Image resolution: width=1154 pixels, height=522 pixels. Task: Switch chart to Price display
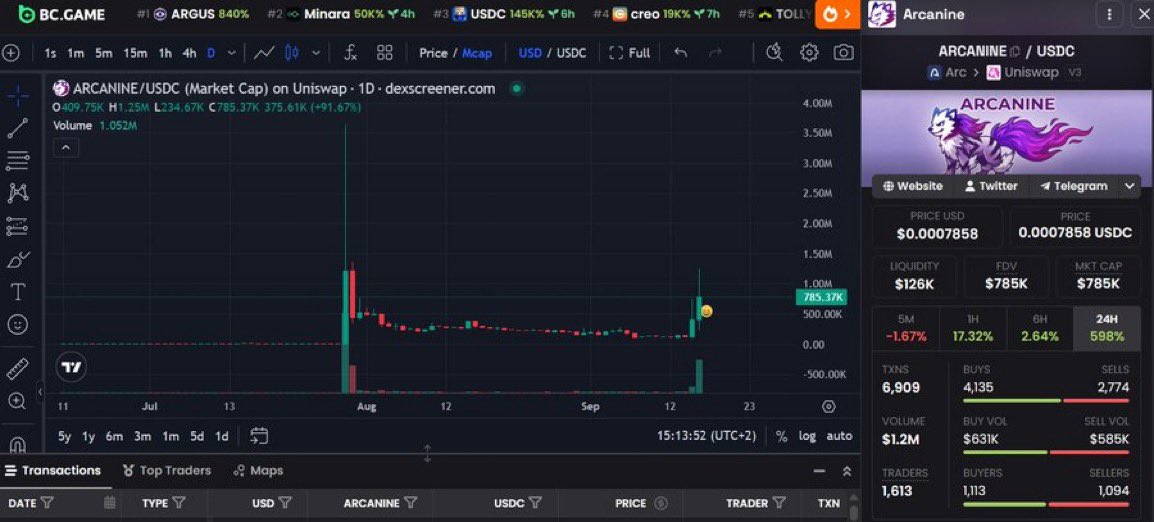433,53
